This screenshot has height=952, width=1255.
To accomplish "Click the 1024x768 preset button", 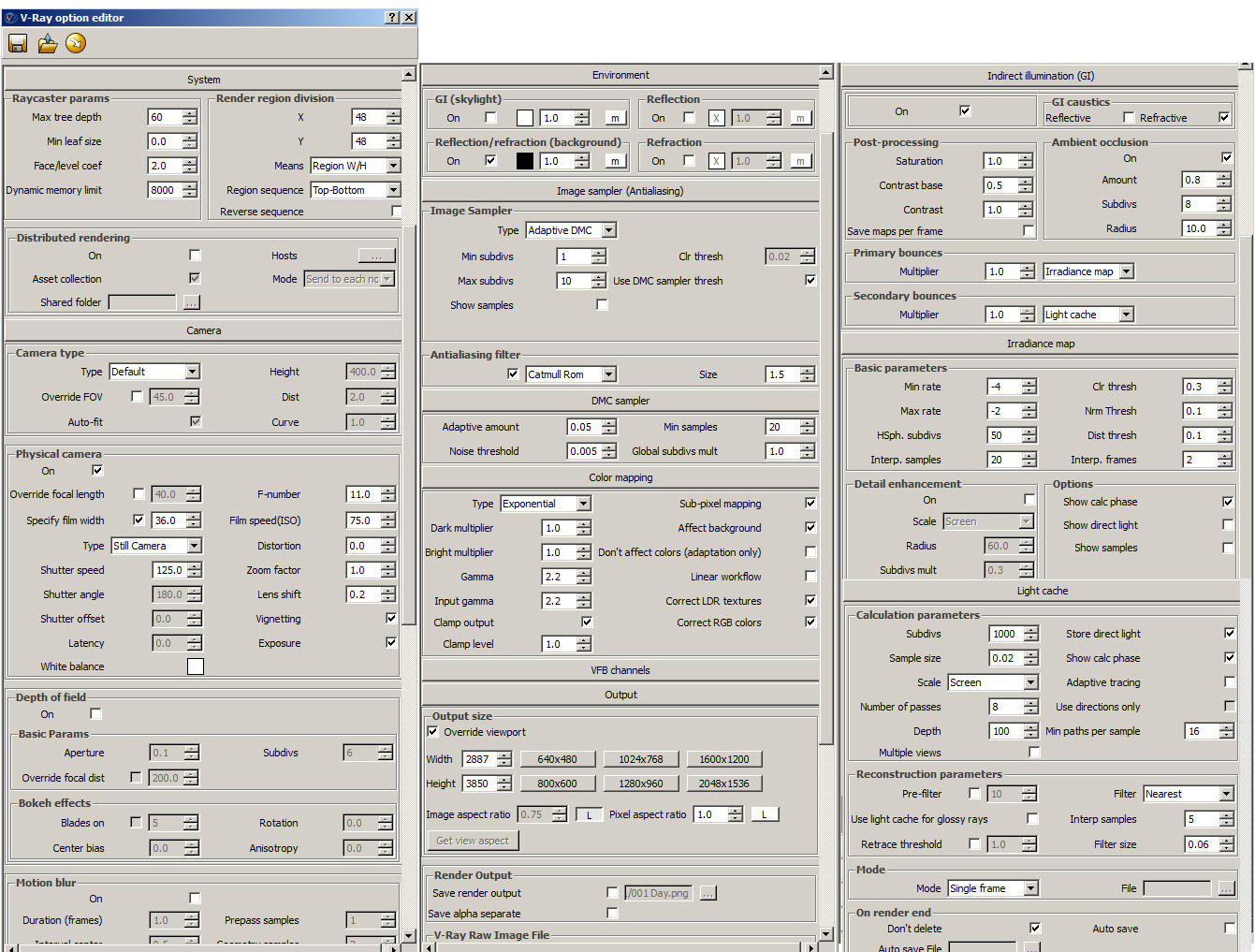I will pos(640,759).
